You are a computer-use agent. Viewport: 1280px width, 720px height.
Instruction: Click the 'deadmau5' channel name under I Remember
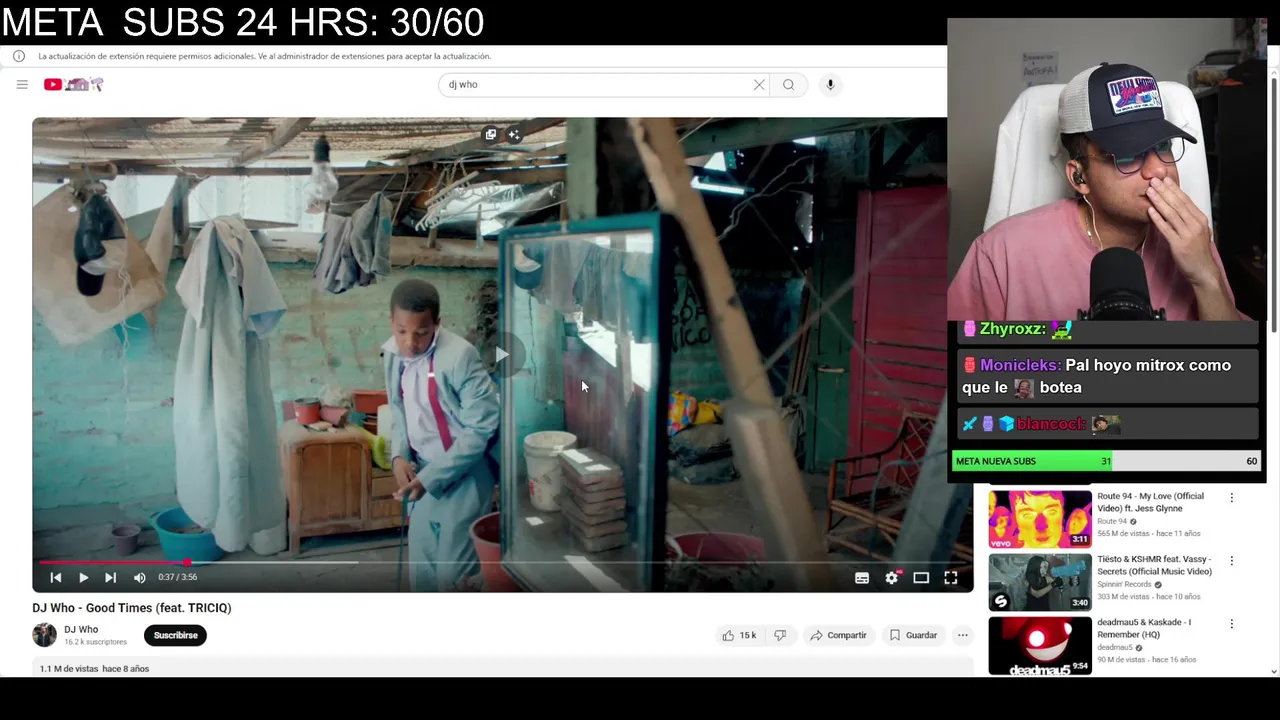pyautogui.click(x=1115, y=647)
